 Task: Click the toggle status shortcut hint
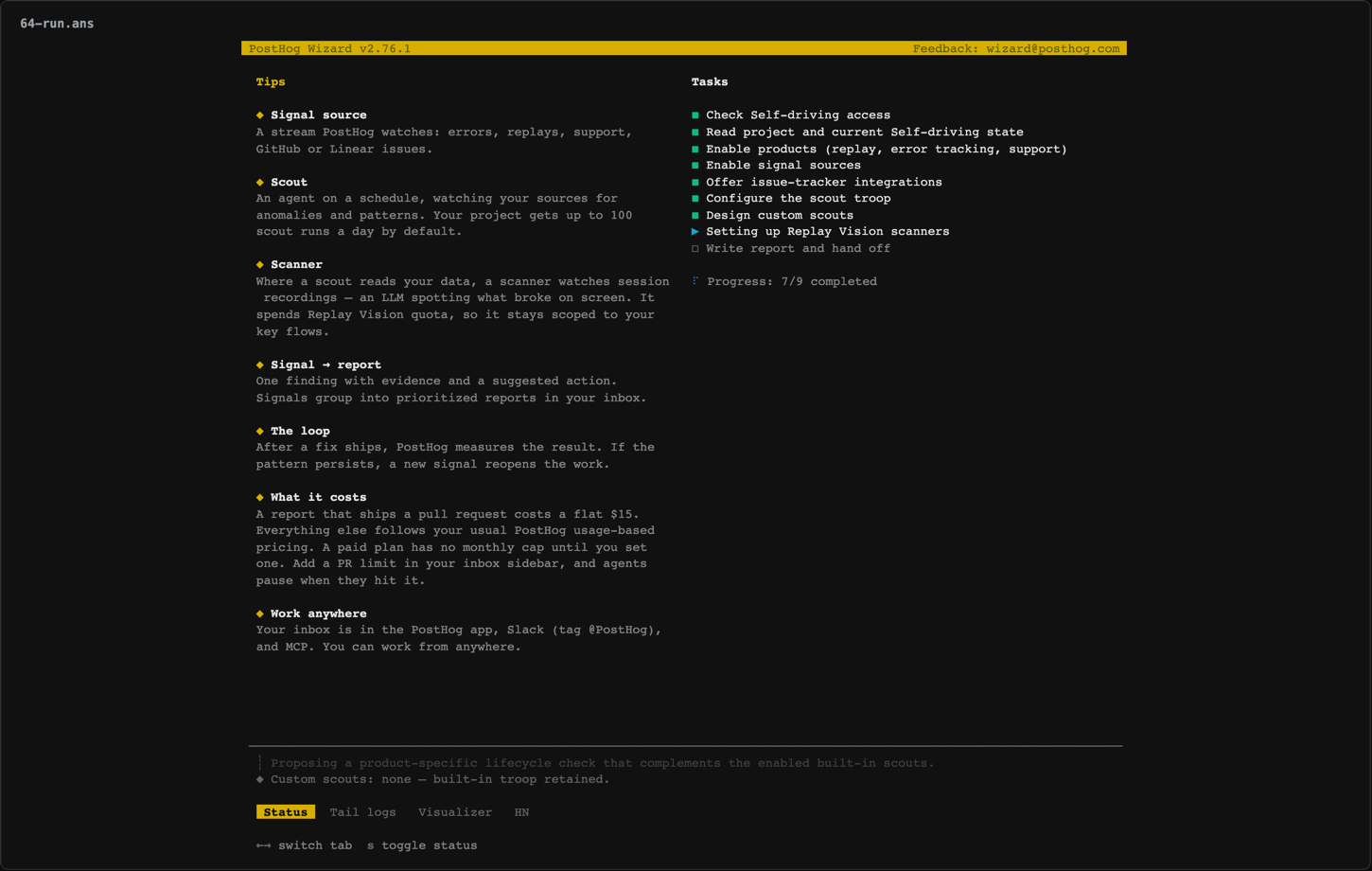[x=422, y=845]
